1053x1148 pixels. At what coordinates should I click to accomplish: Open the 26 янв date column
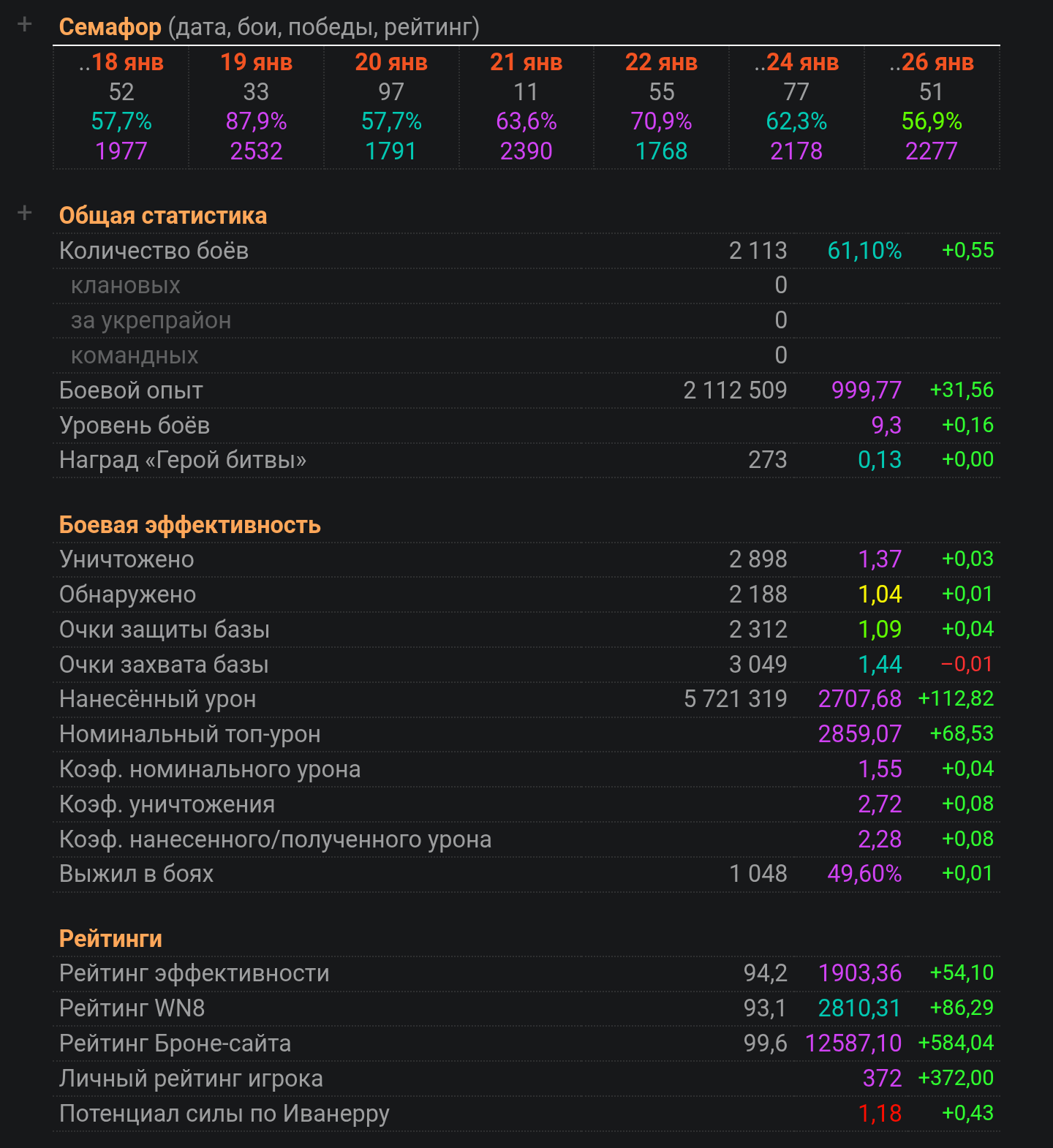click(932, 62)
